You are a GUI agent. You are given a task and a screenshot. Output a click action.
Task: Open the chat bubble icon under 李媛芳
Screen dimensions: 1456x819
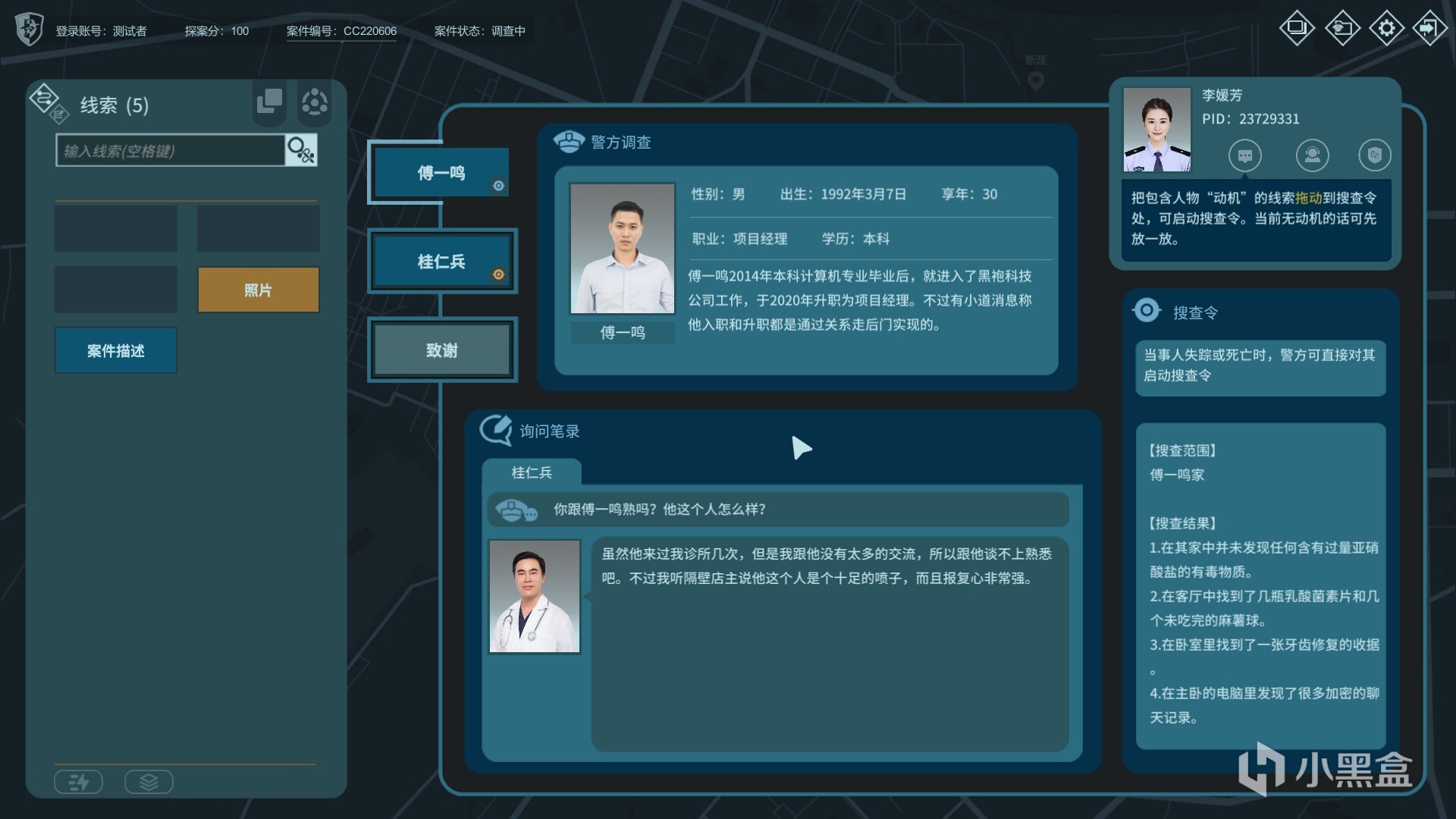click(1244, 155)
